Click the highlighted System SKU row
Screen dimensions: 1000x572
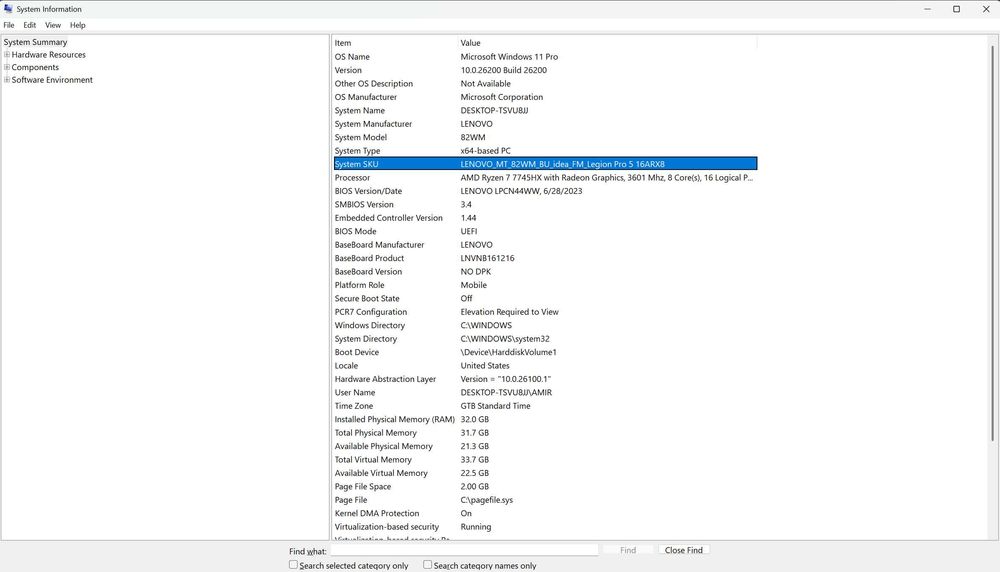coord(545,164)
